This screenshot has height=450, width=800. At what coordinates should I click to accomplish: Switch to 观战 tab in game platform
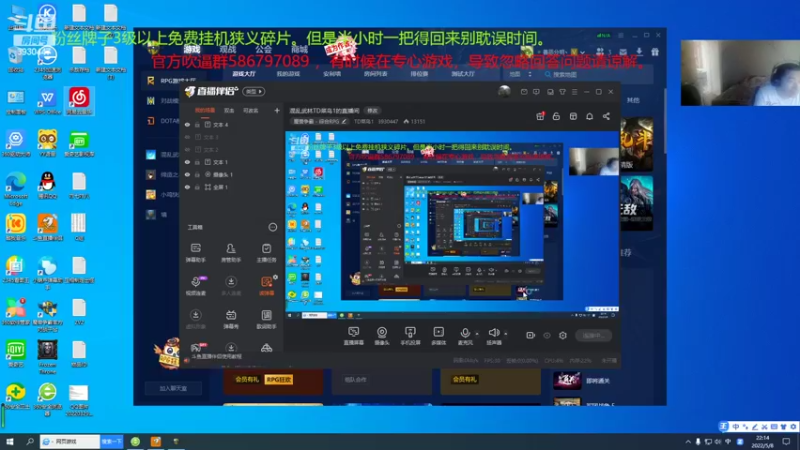pos(228,49)
